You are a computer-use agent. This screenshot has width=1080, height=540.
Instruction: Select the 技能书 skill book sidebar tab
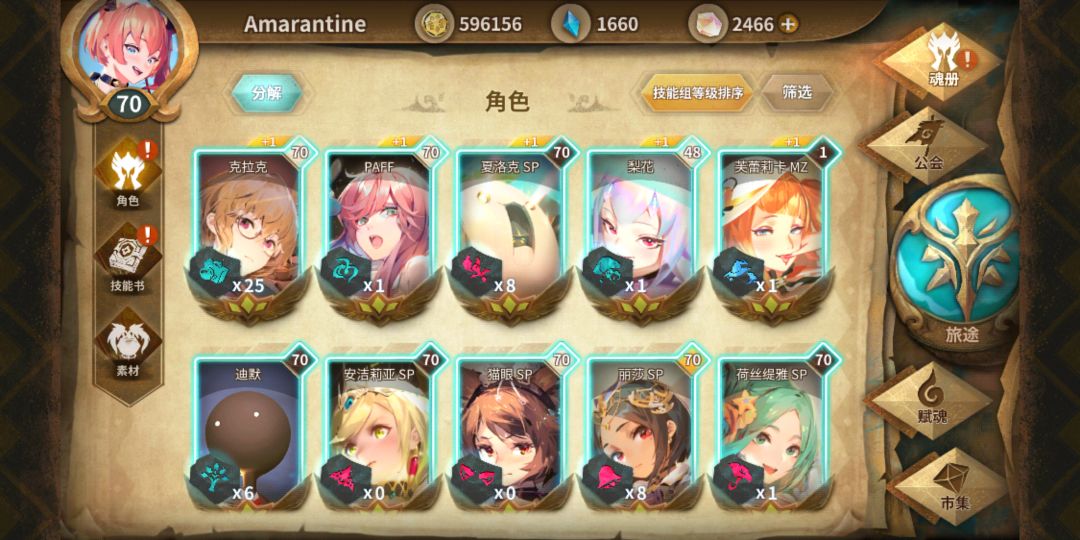127,257
